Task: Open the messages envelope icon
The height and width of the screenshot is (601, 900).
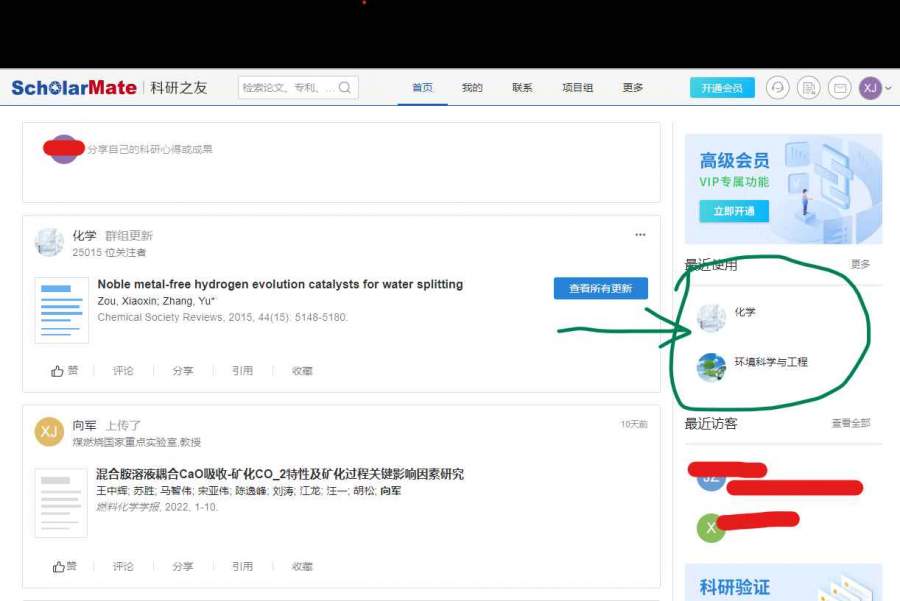Action: pos(840,88)
